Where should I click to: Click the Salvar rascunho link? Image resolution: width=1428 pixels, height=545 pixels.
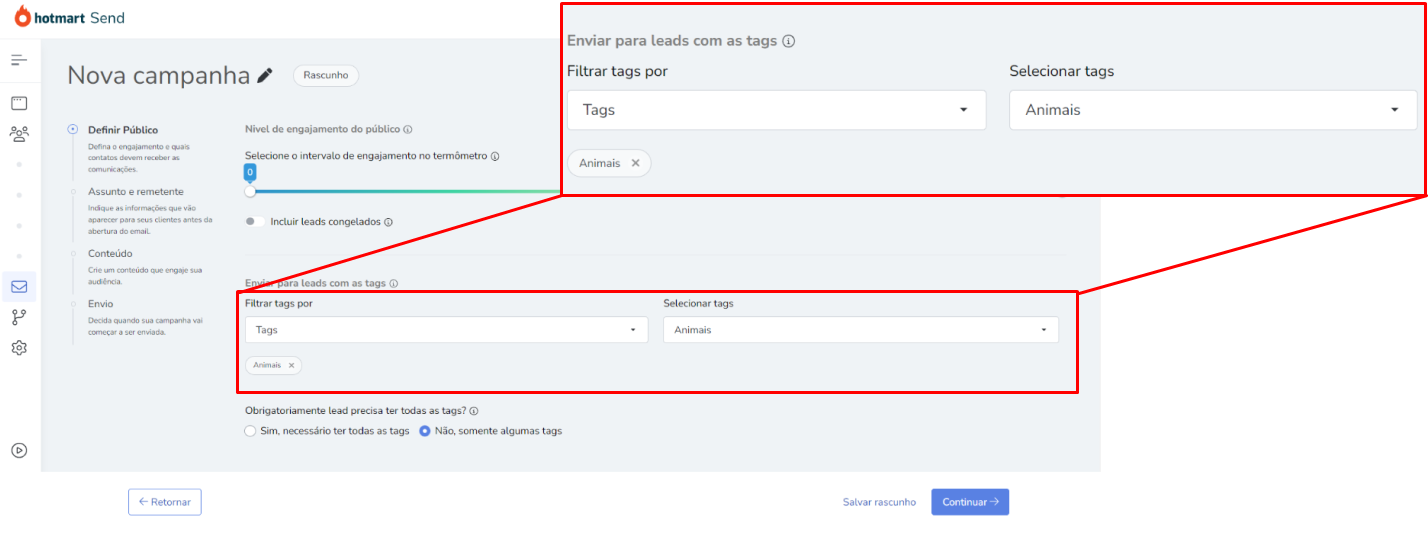pos(879,502)
